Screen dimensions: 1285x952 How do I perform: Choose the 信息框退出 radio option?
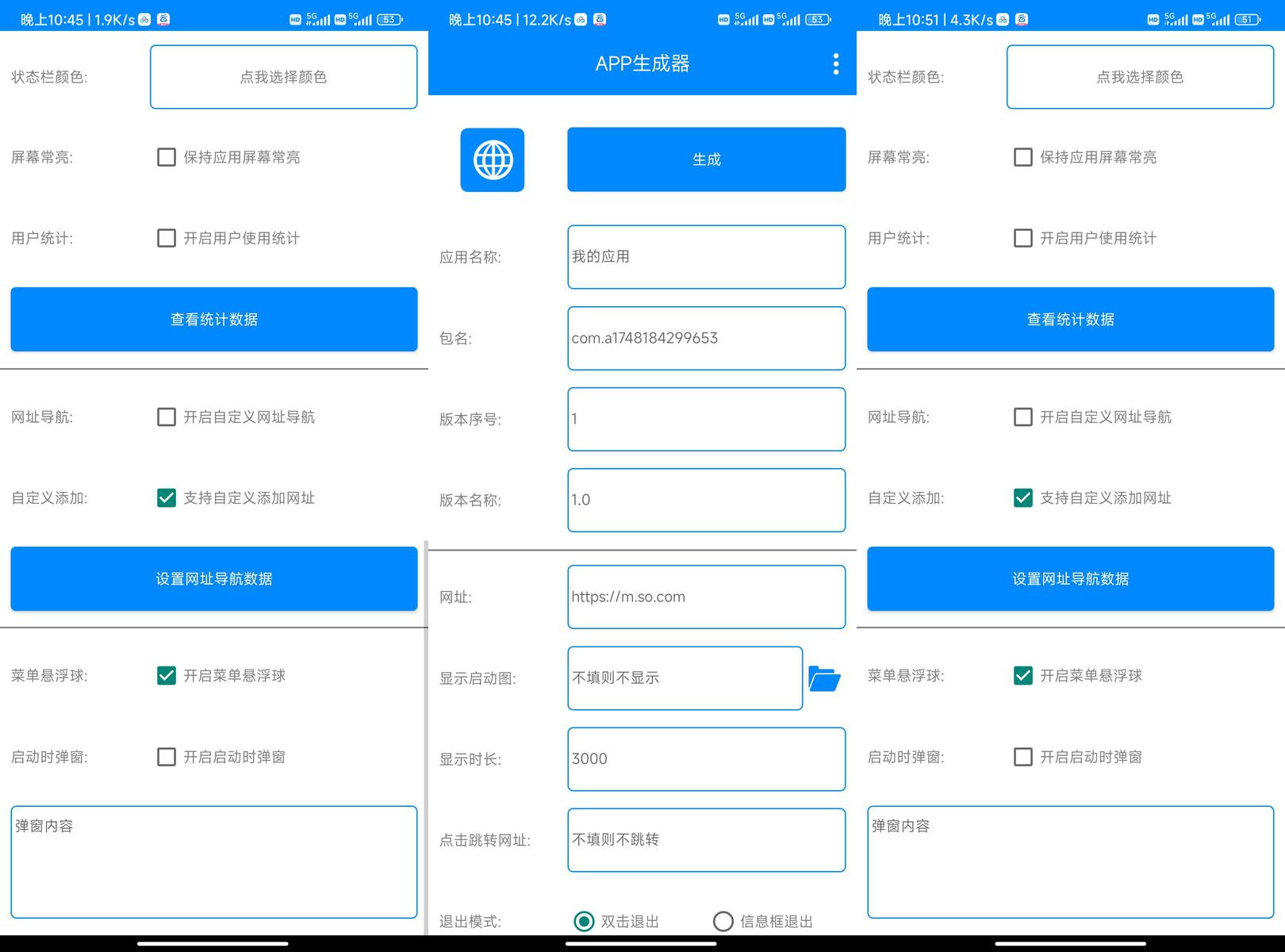click(x=723, y=921)
